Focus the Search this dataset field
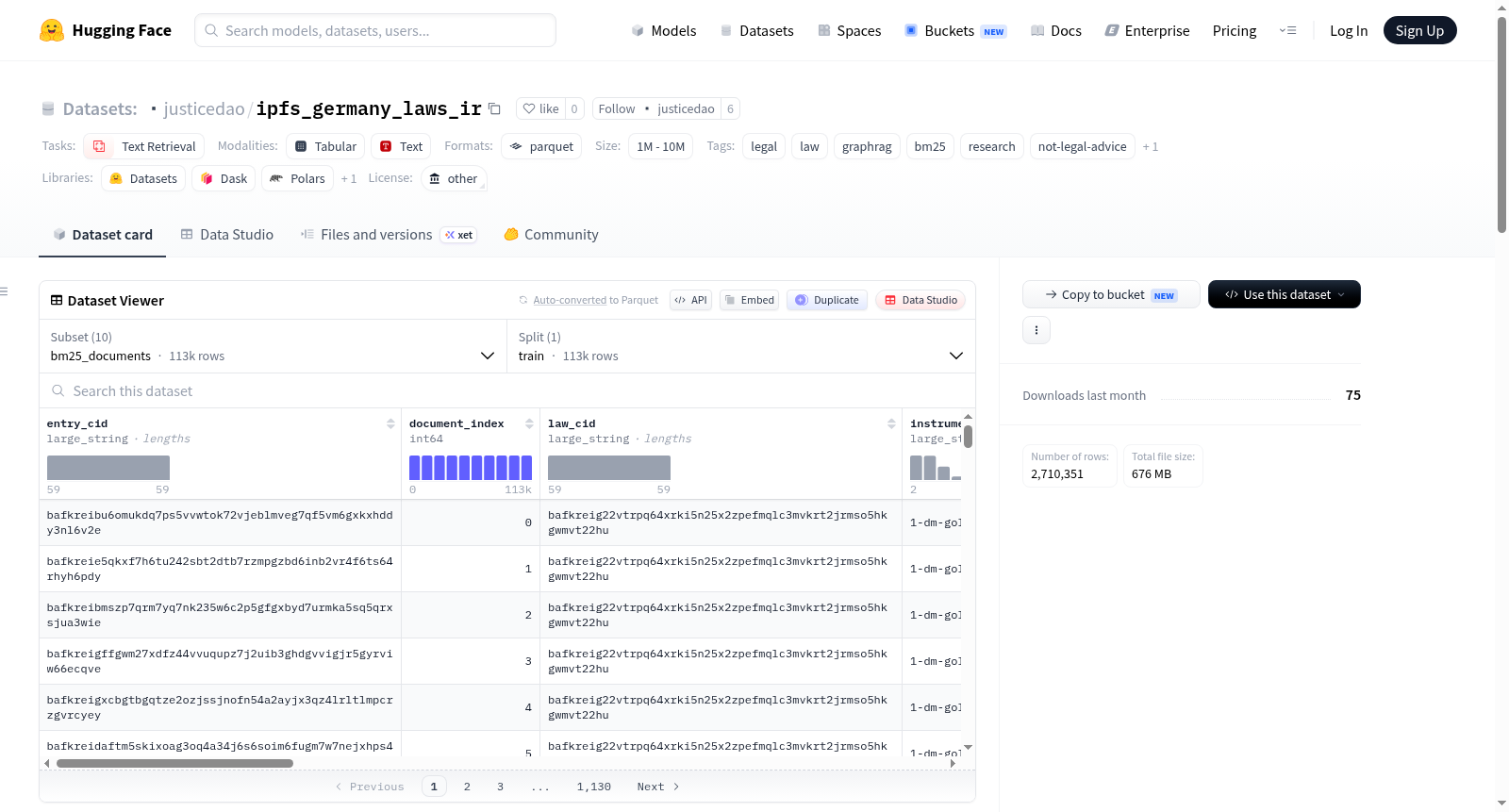Viewport: 1509px width, 812px height. click(507, 390)
